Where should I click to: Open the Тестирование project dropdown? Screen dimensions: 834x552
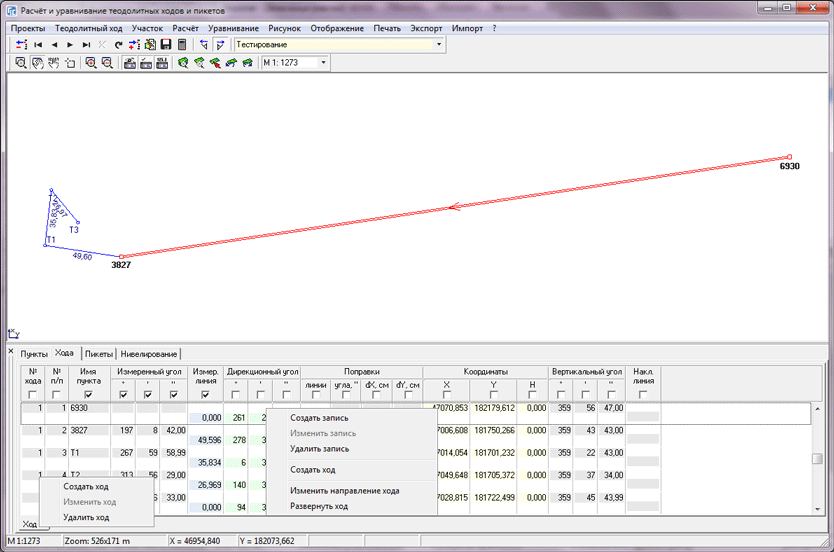(439, 45)
